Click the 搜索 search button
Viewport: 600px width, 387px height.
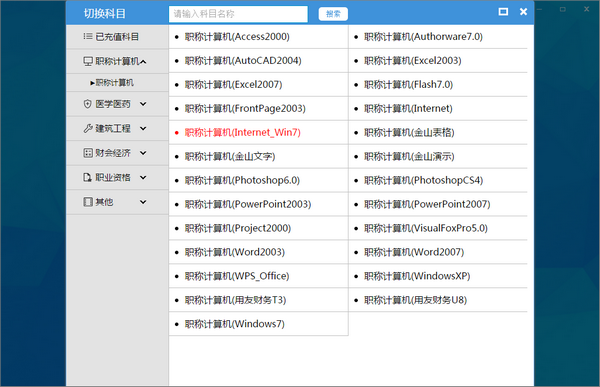[333, 14]
